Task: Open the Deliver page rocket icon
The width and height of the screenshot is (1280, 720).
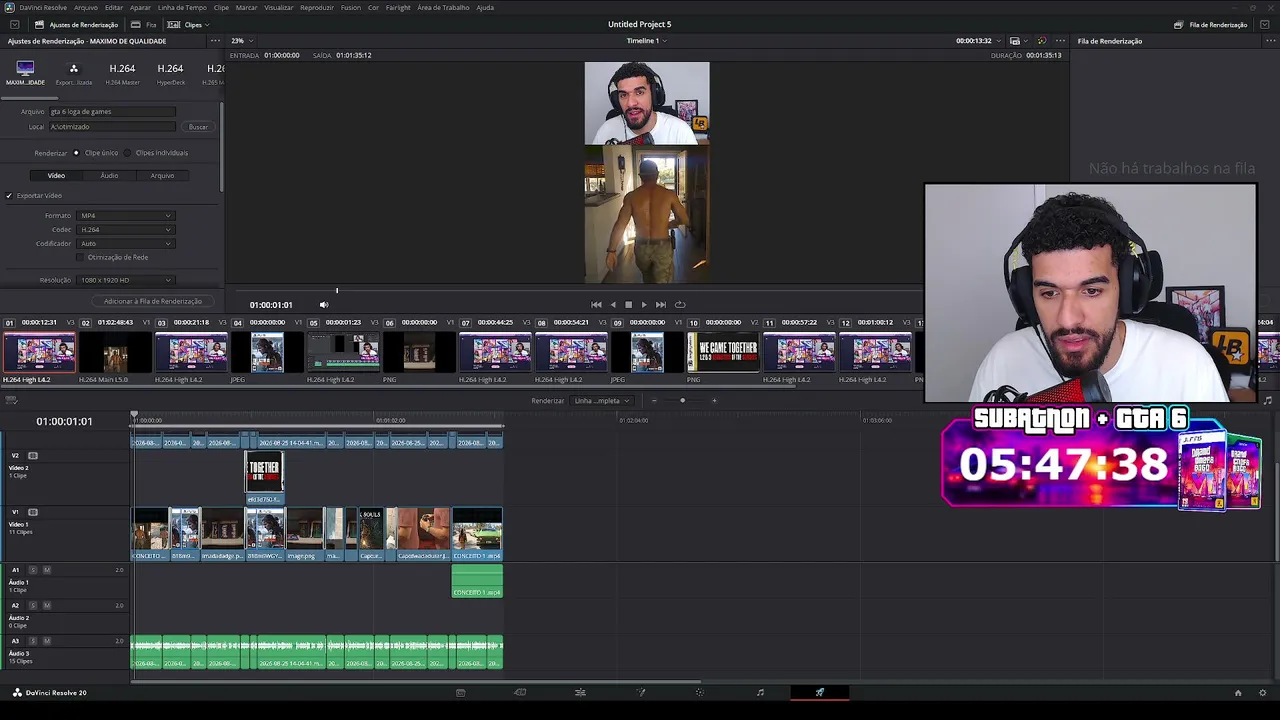Action: [820, 692]
